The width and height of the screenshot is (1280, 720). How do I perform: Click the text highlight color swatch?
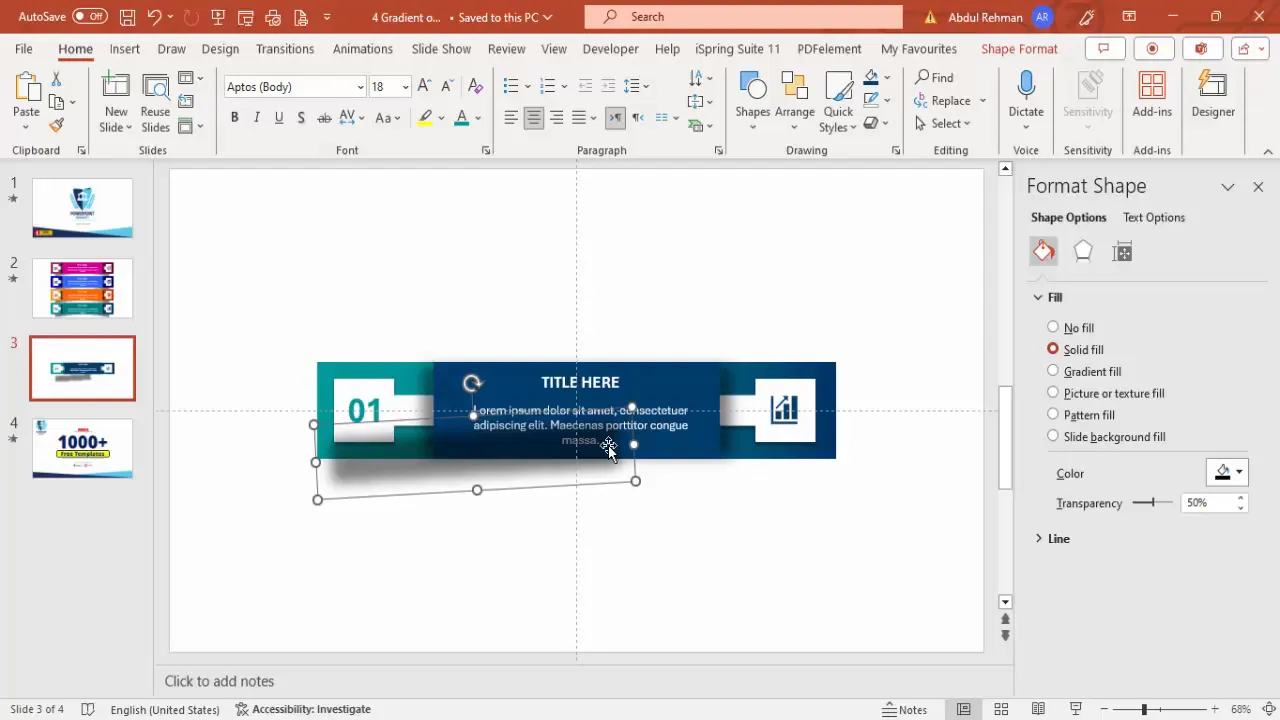coord(425,118)
